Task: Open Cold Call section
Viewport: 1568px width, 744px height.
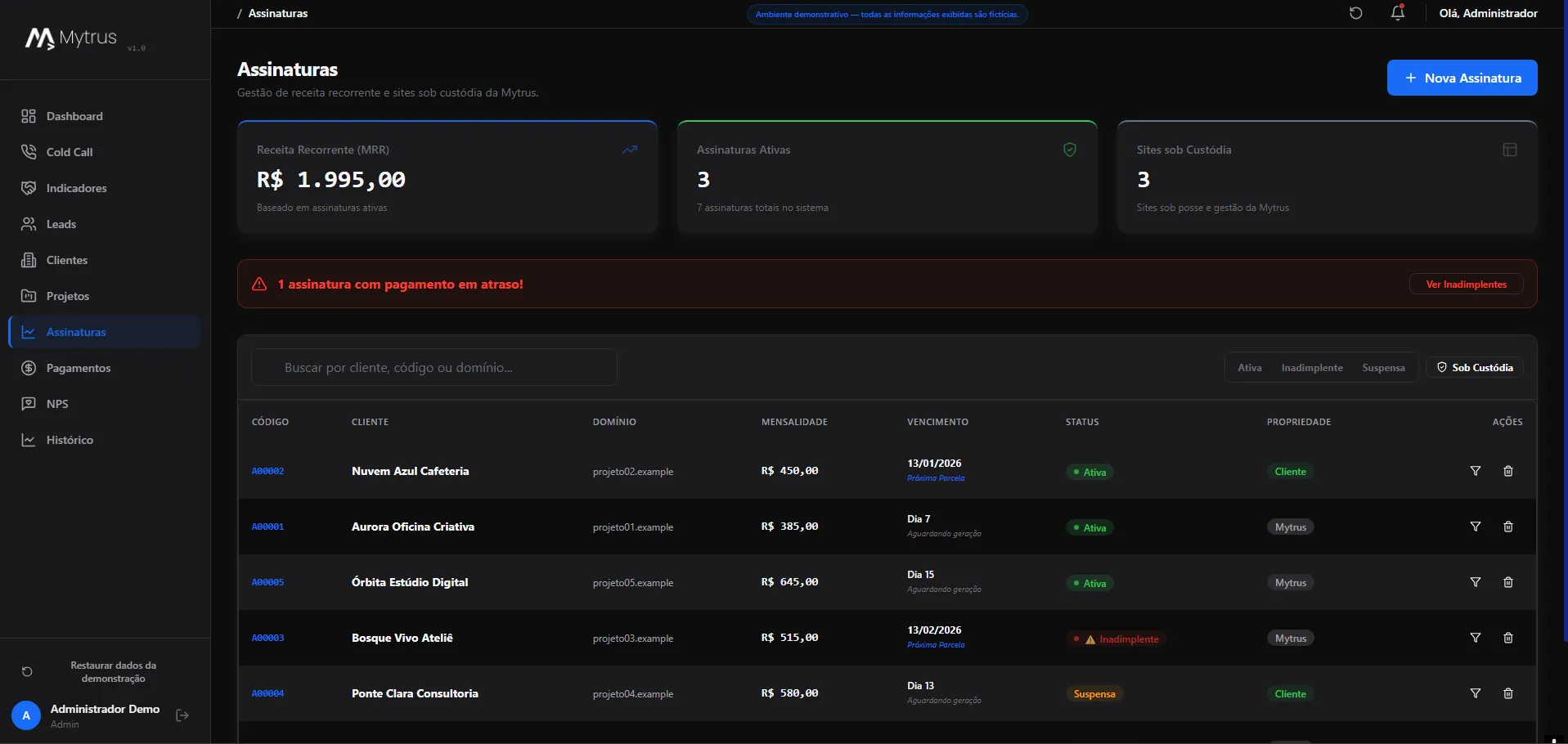Action: click(x=105, y=152)
